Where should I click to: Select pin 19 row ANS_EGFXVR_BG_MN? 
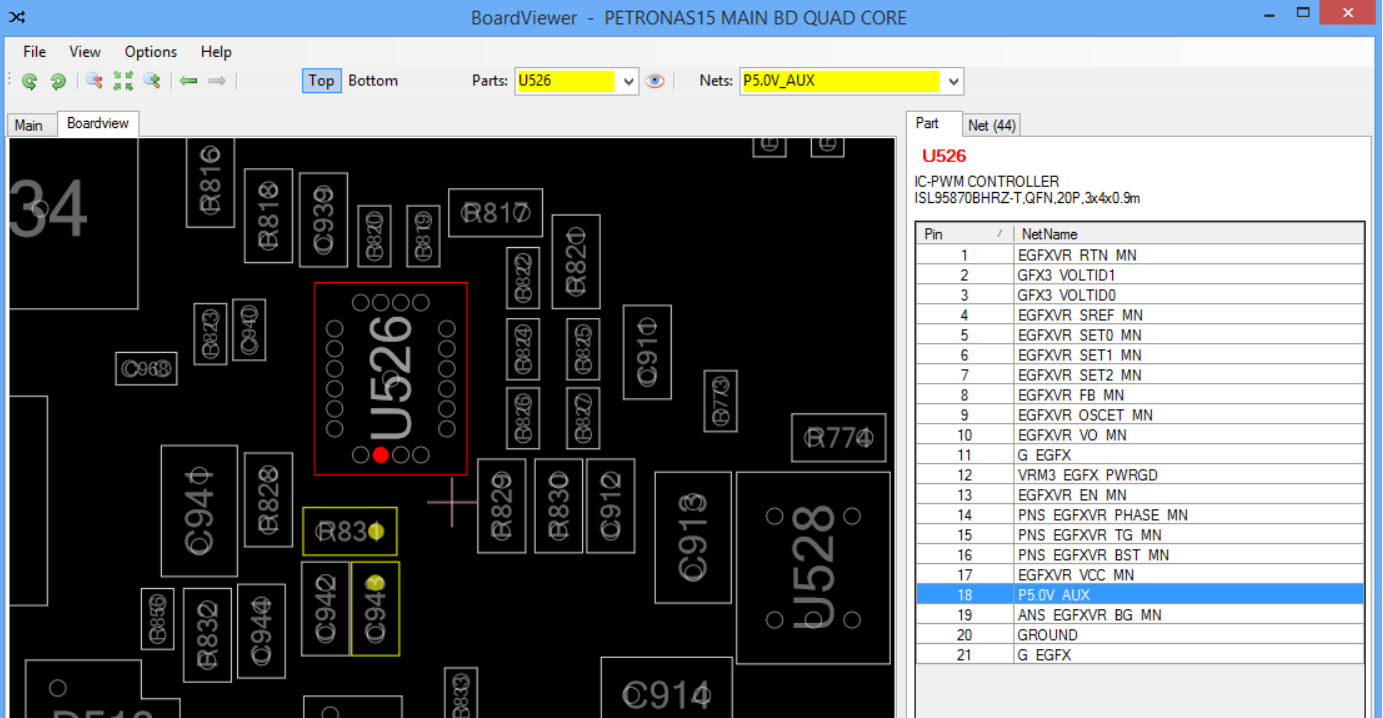1140,615
